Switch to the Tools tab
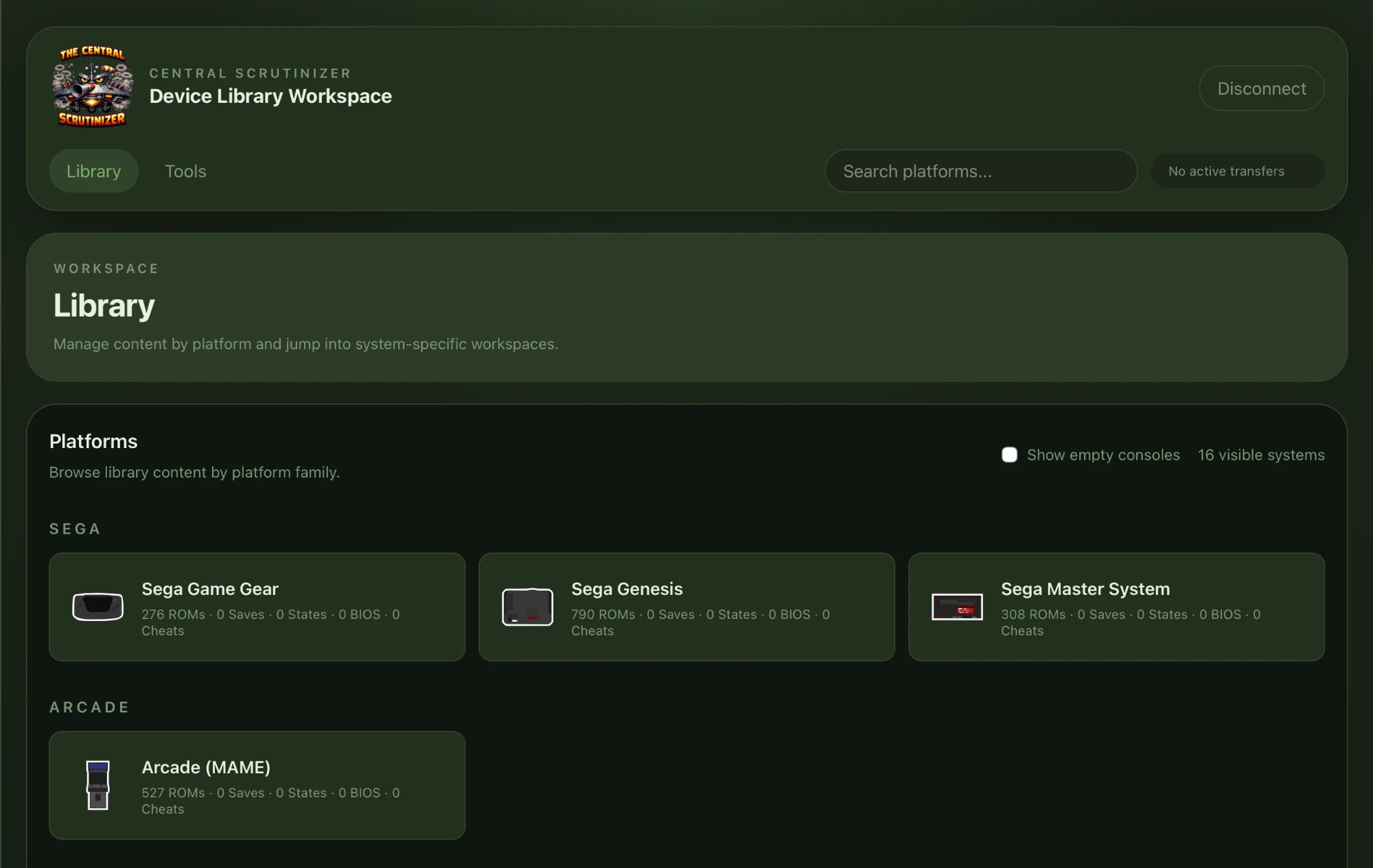Image resolution: width=1373 pixels, height=868 pixels. (185, 171)
